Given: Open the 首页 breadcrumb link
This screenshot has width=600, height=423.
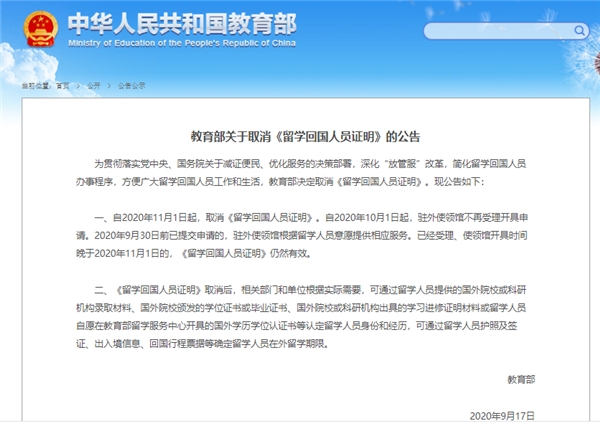Looking at the screenshot, I should [x=63, y=86].
